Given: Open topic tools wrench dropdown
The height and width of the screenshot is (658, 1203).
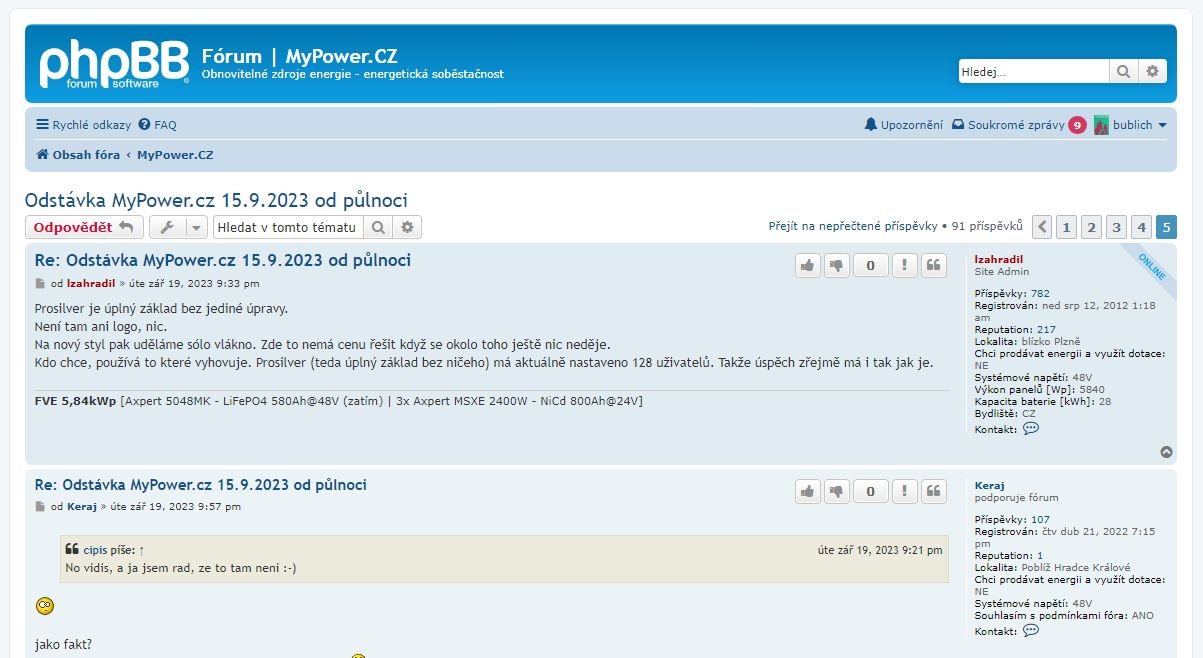Looking at the screenshot, I should [x=178, y=227].
